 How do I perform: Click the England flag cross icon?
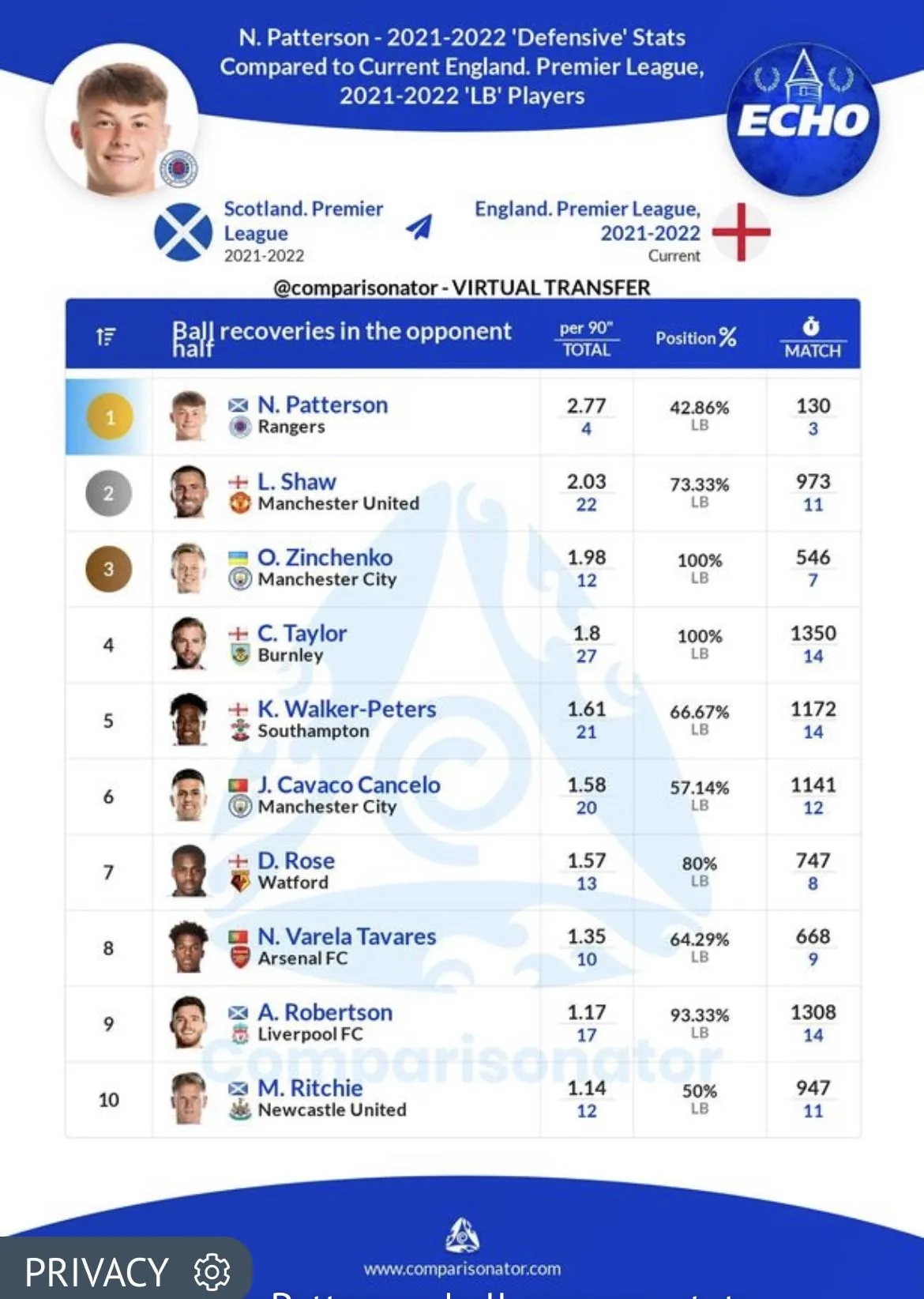741,232
